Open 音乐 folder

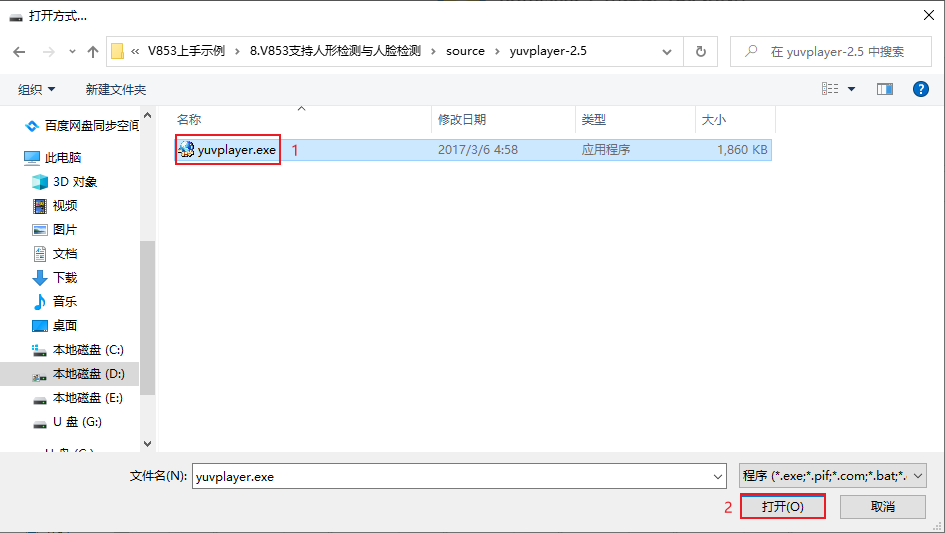pyautogui.click(x=65, y=301)
